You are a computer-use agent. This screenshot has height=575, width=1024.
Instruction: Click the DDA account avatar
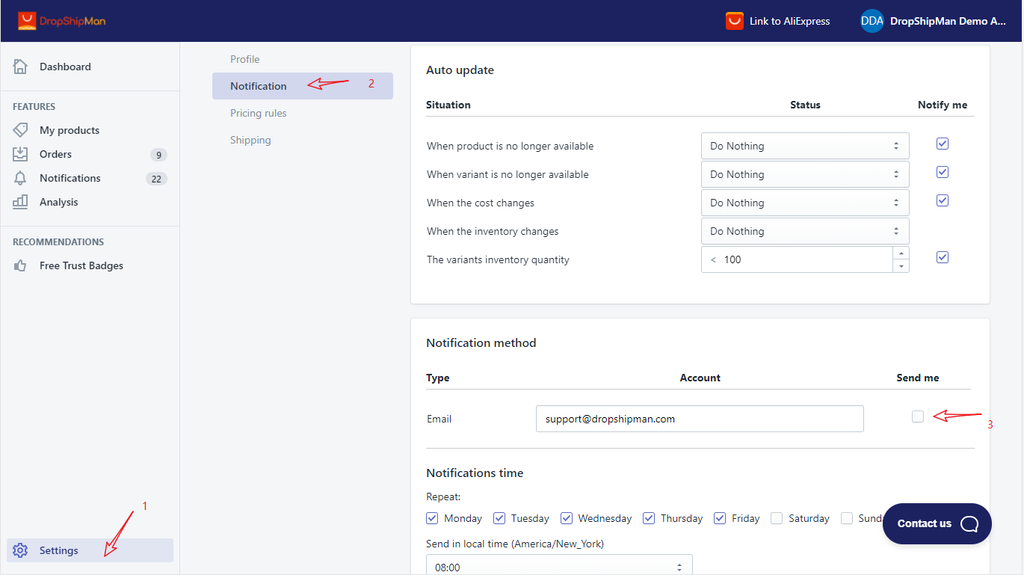tap(871, 21)
